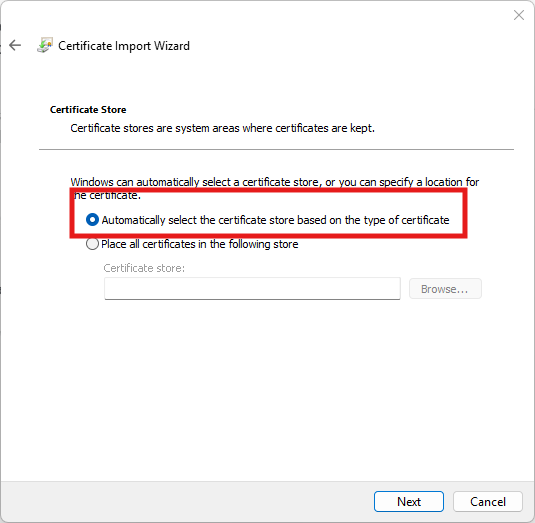Close the wizard with the X icon
This screenshot has width=535, height=523.
(x=519, y=15)
